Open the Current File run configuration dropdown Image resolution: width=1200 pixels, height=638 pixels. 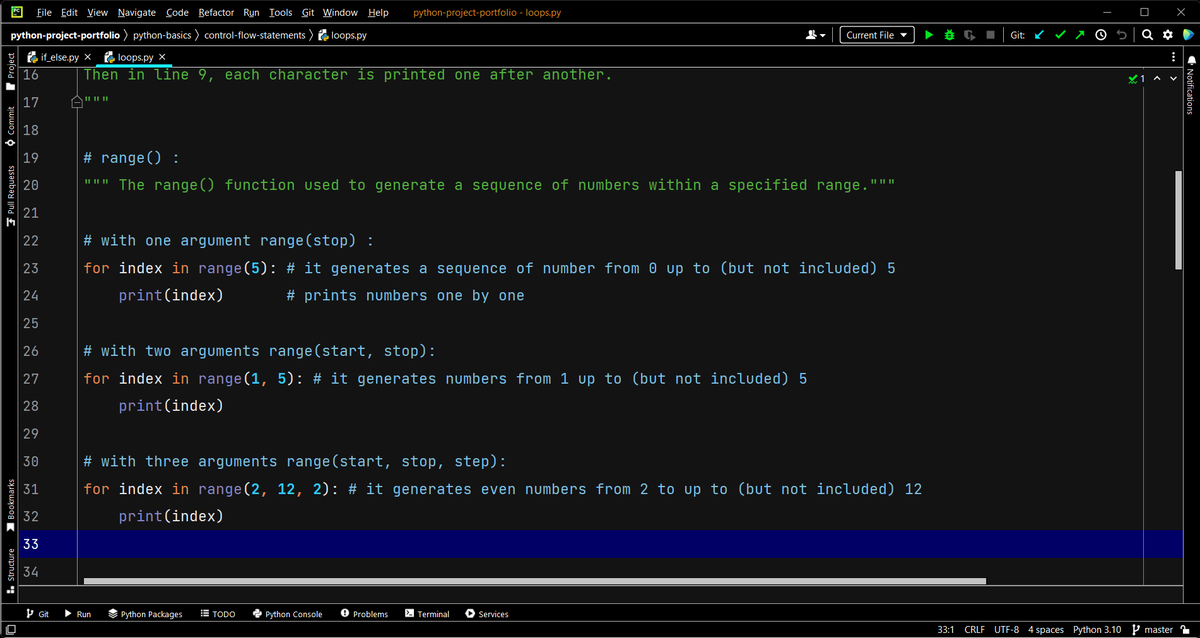point(875,34)
